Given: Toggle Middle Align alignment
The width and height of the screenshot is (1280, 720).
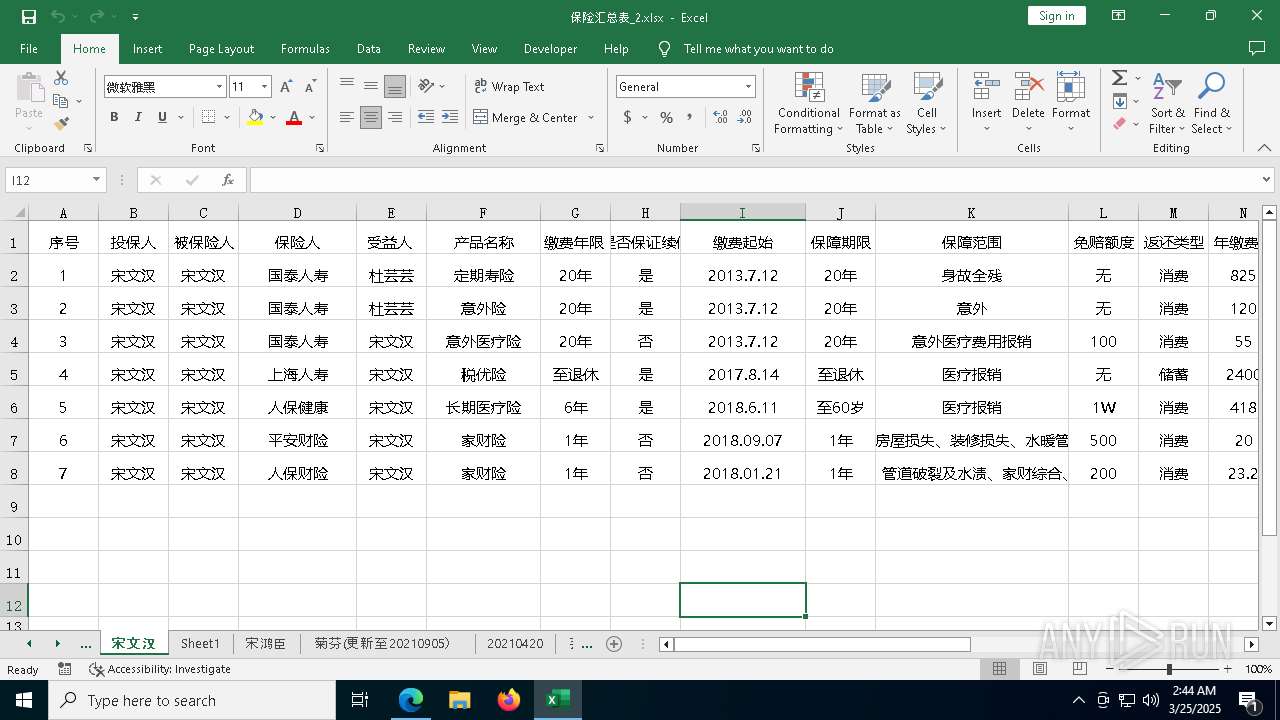Looking at the screenshot, I should pos(370,86).
